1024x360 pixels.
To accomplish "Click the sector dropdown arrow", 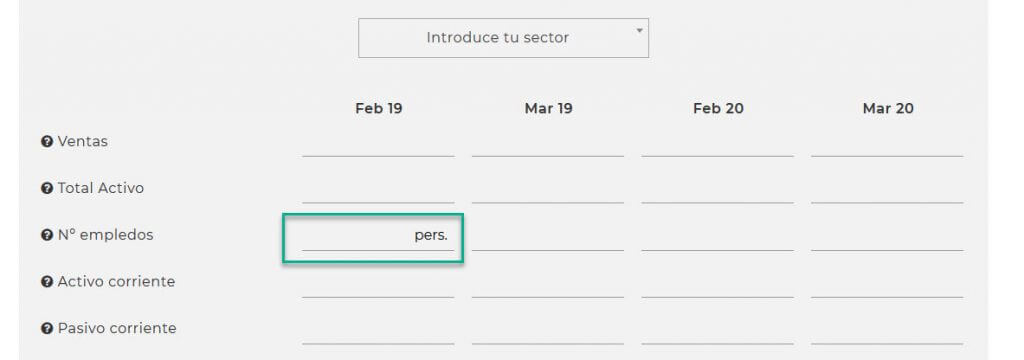I will [639, 30].
